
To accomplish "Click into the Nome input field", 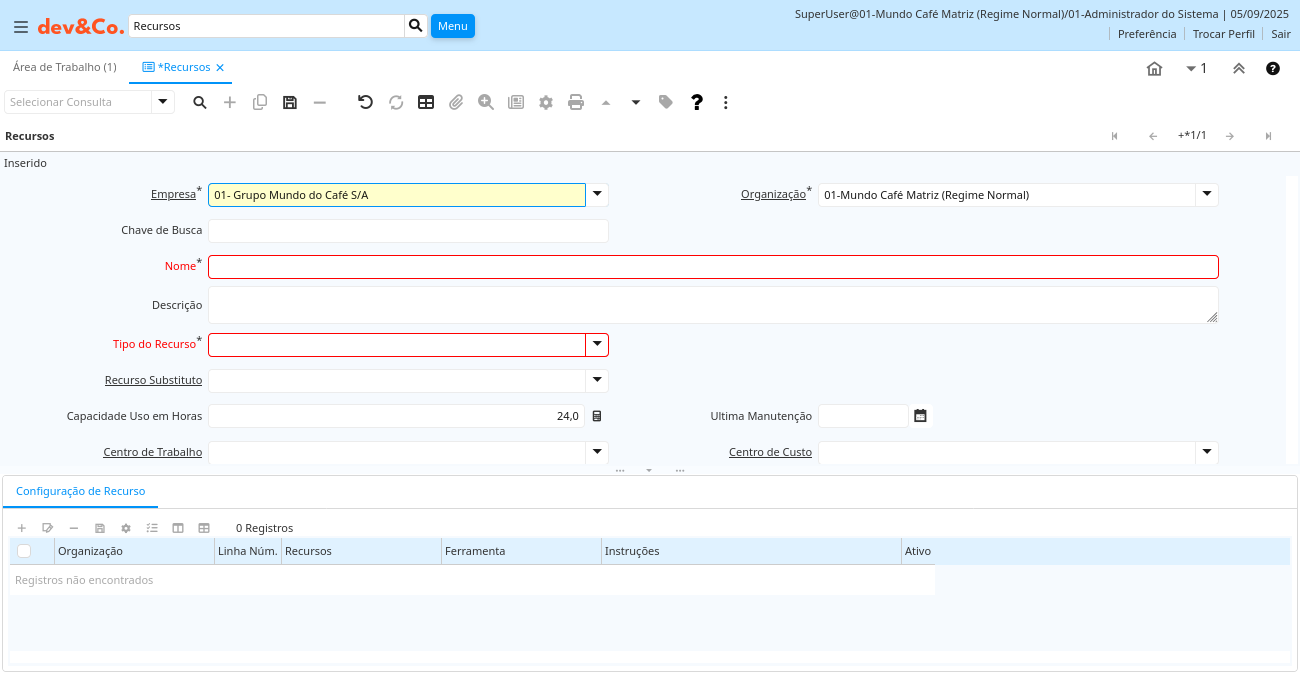I will (x=713, y=267).
